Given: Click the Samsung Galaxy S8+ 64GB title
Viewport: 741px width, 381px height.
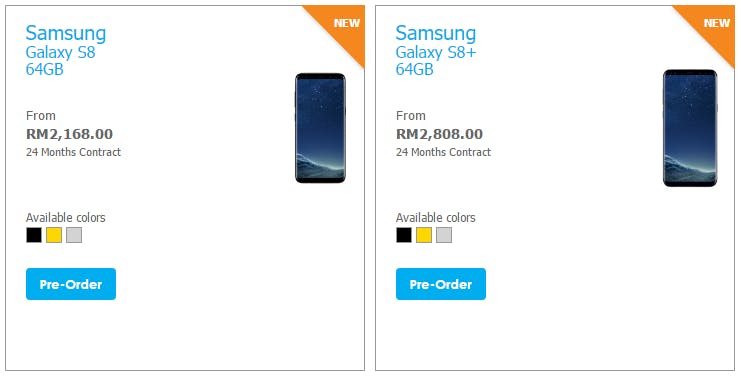Looking at the screenshot, I should click(436, 50).
